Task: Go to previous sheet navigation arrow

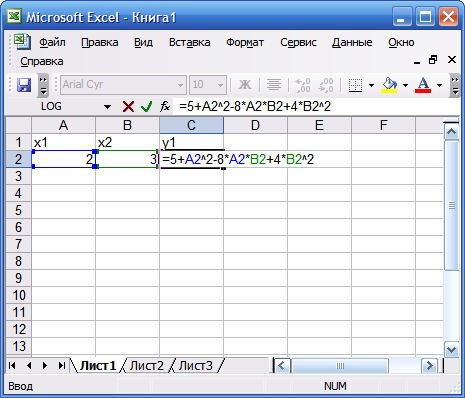Action: [29, 366]
